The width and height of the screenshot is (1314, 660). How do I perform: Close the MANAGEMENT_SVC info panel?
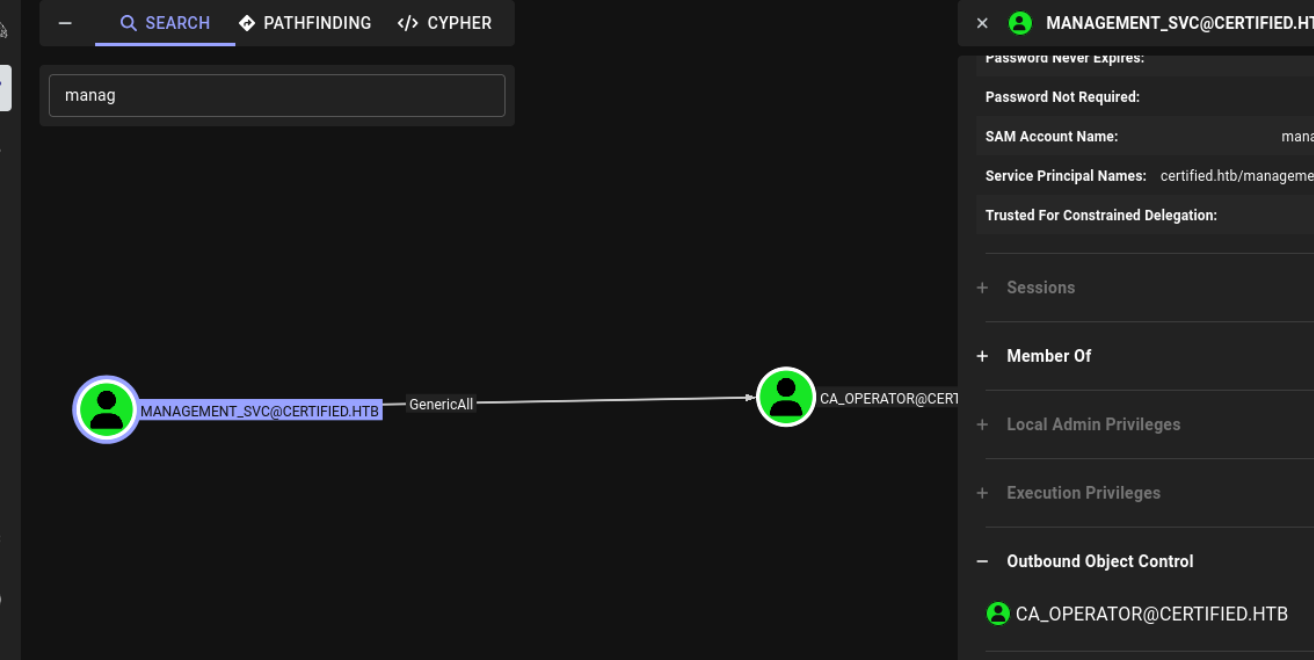982,23
